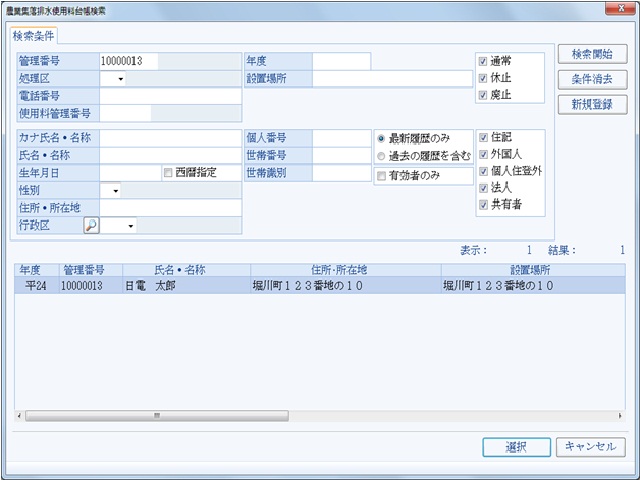Select 最新履歴のみ radio button
This screenshot has height=480, width=640.
click(381, 138)
